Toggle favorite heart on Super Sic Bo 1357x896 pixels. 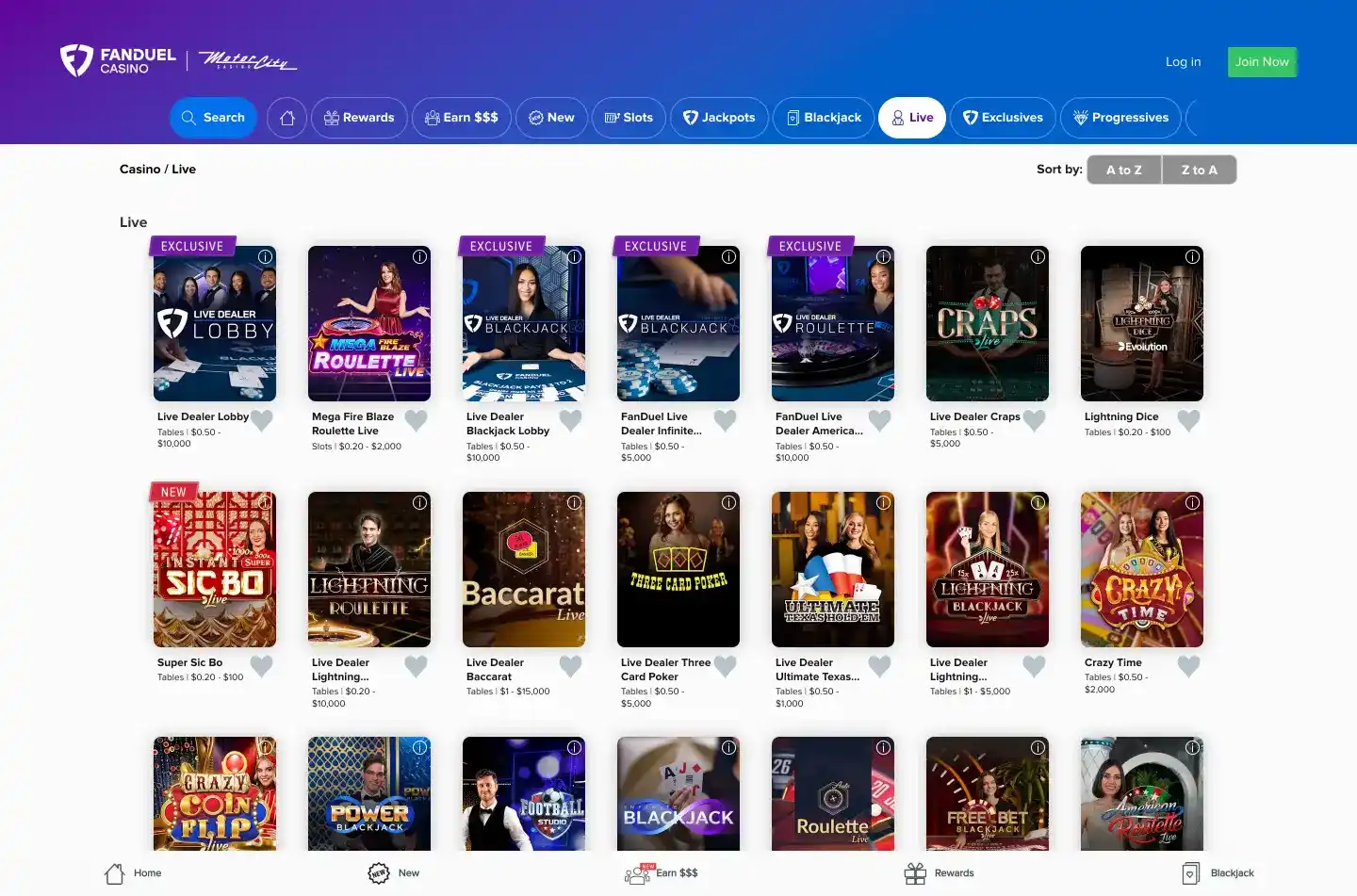click(262, 666)
